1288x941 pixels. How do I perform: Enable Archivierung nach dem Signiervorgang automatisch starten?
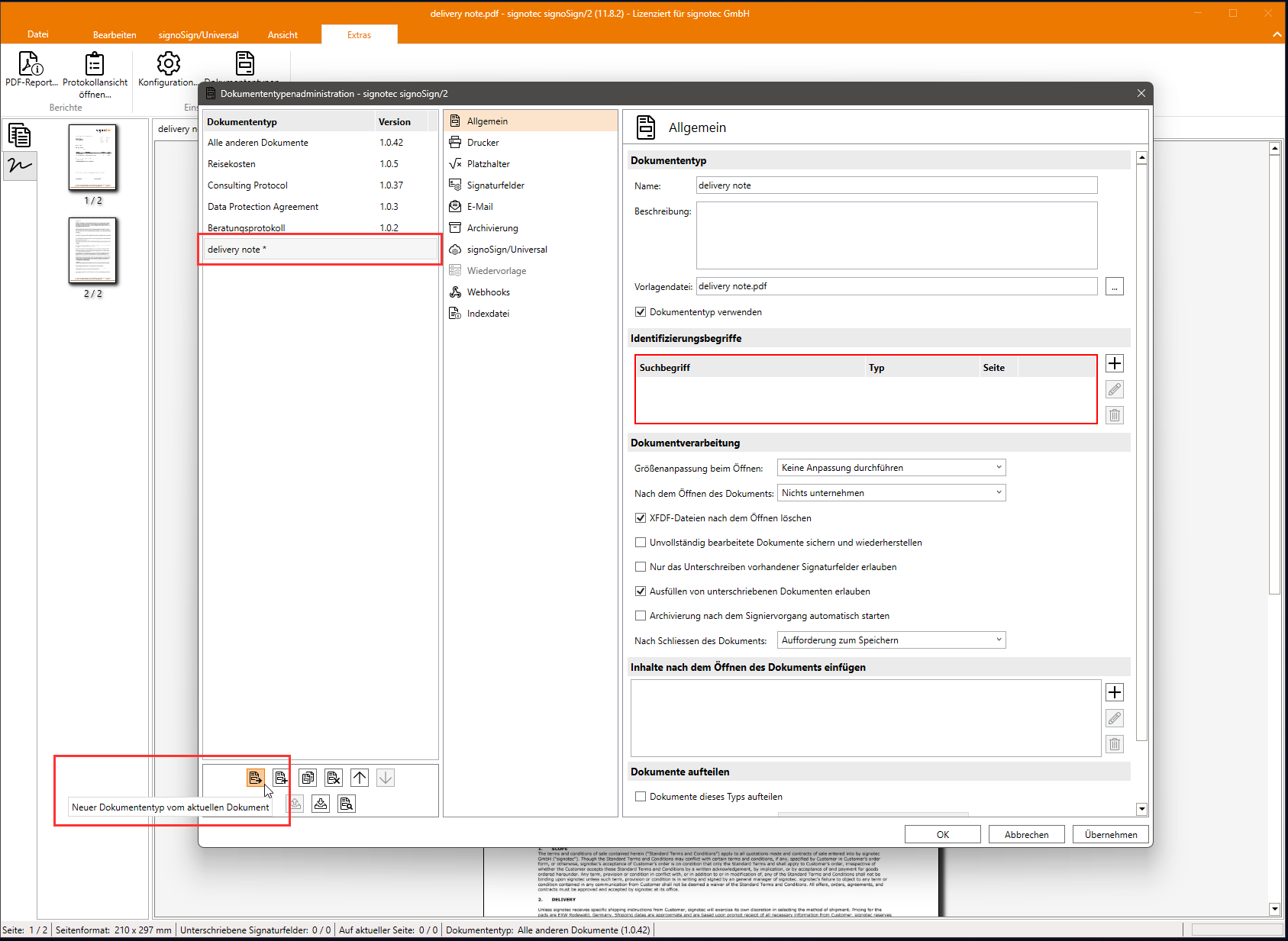pyautogui.click(x=641, y=616)
